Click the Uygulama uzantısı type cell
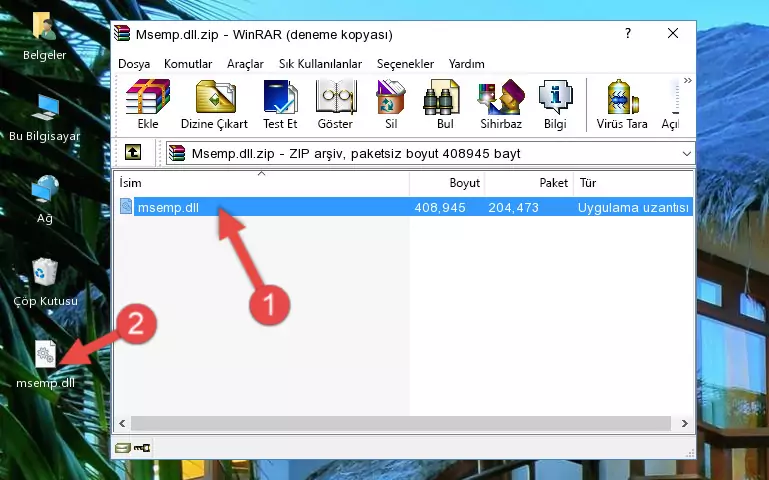 (633, 207)
